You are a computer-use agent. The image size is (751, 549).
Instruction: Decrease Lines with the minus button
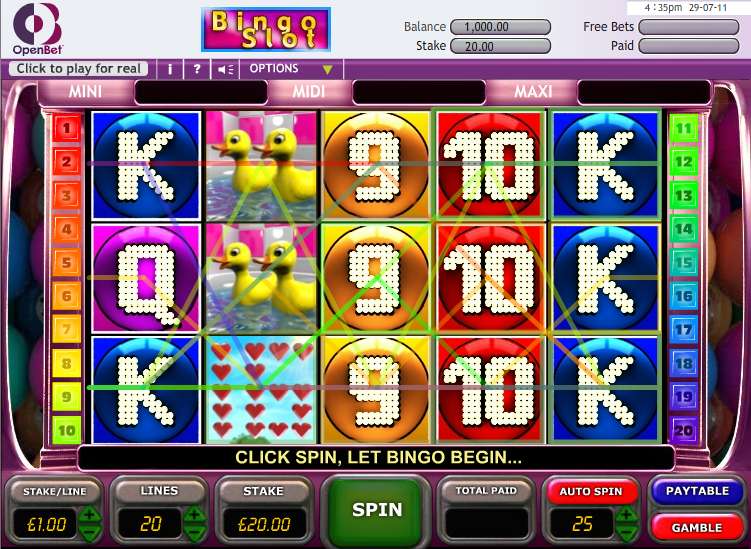[x=194, y=533]
